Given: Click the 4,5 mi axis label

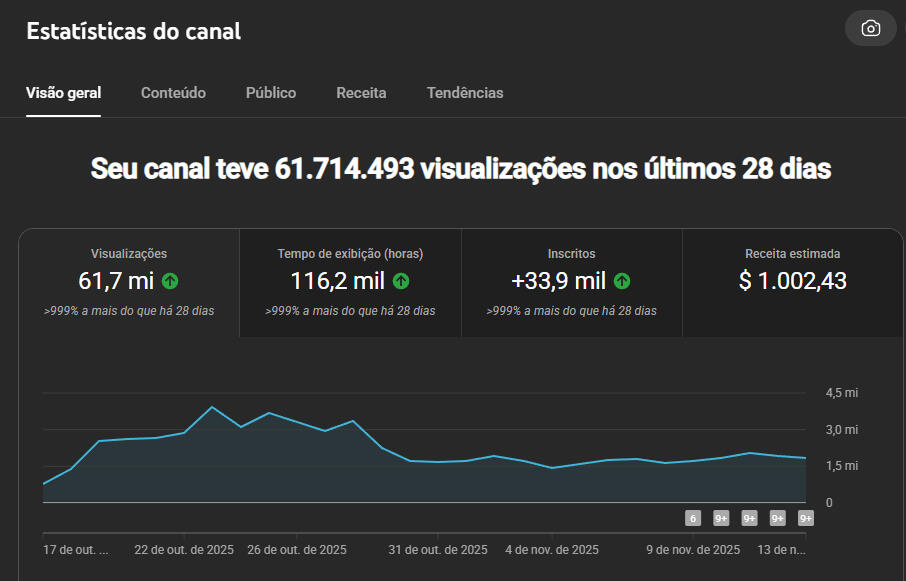Looking at the screenshot, I should pyautogui.click(x=841, y=393).
